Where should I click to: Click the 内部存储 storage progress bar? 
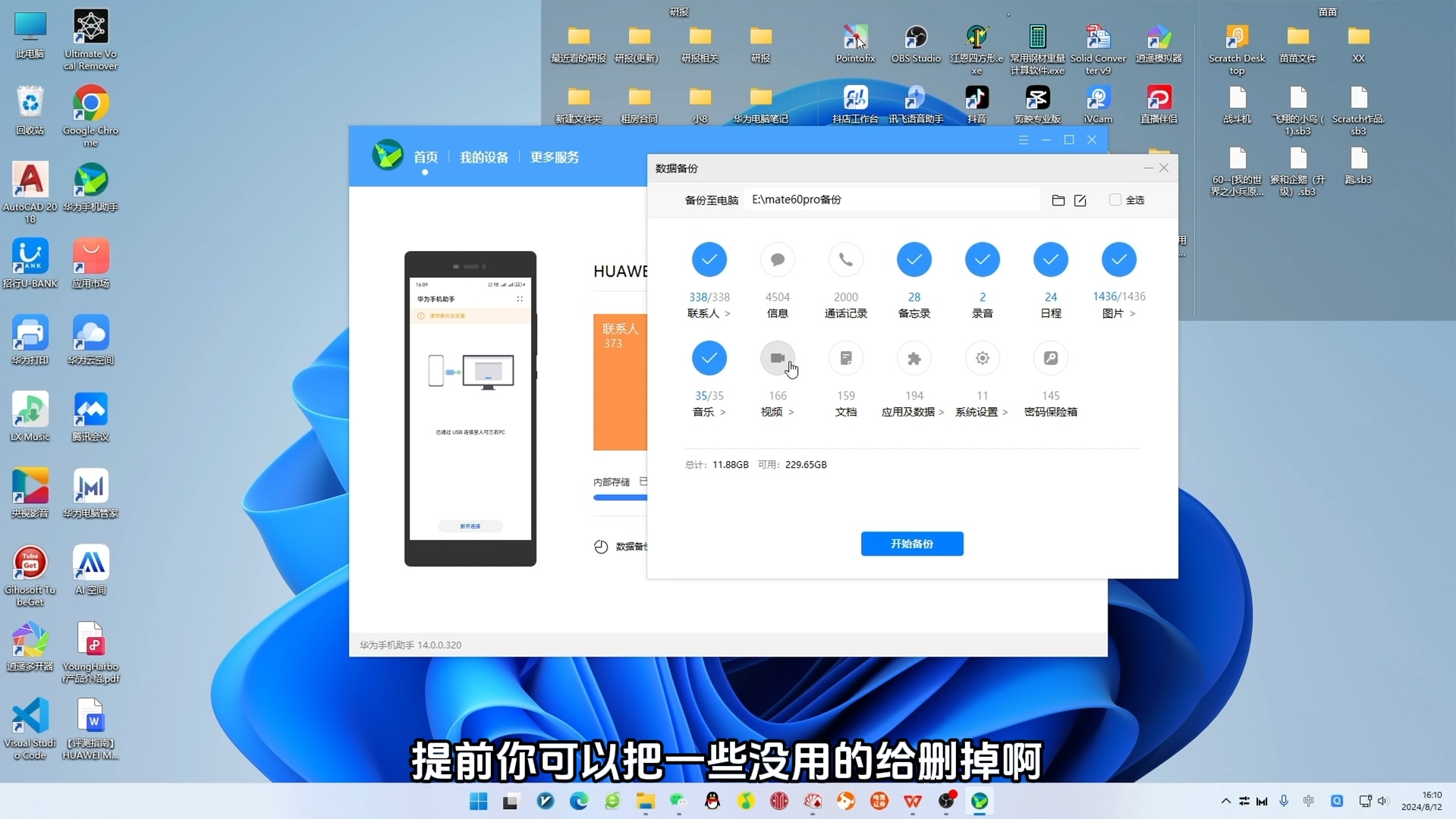(x=620, y=497)
